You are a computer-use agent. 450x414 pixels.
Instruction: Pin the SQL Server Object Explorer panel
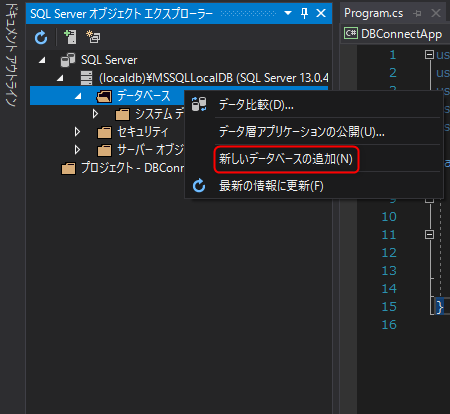(x=304, y=13)
